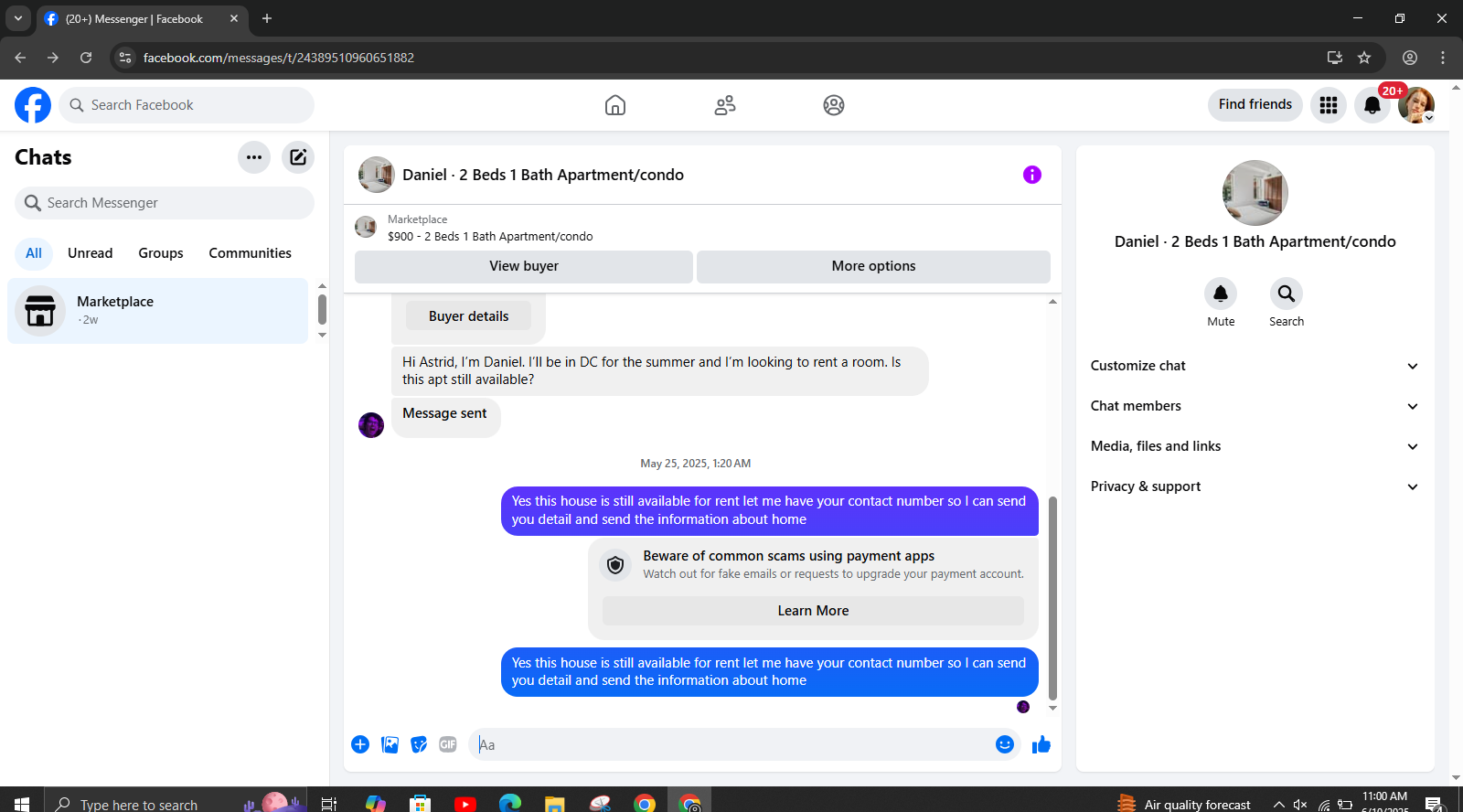
Task: Open notifications bell with 20+ badge
Action: pos(1372,105)
